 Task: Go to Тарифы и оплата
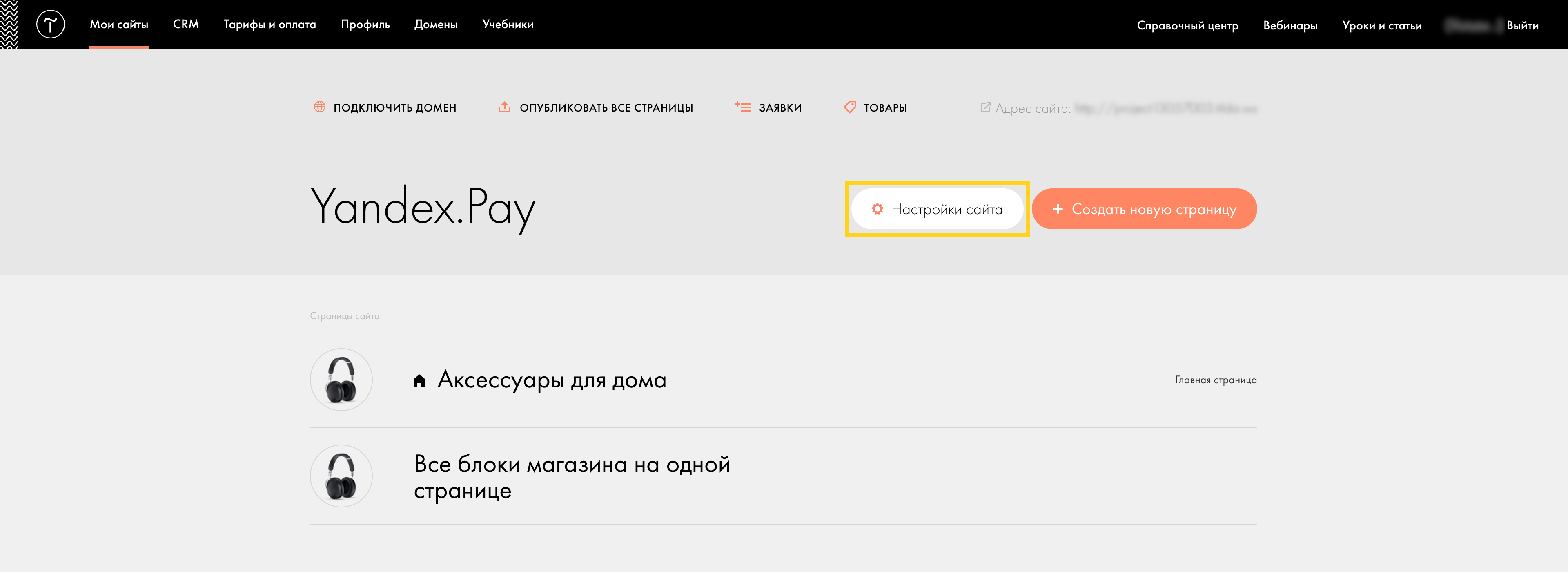[x=269, y=25]
